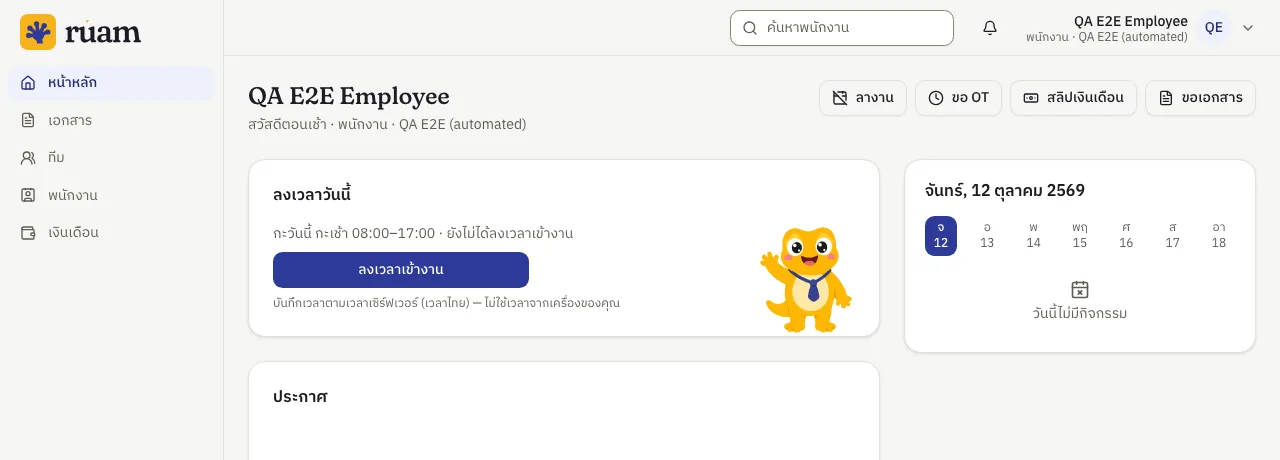Click the 'QA E2E Employee' page heading

(349, 96)
